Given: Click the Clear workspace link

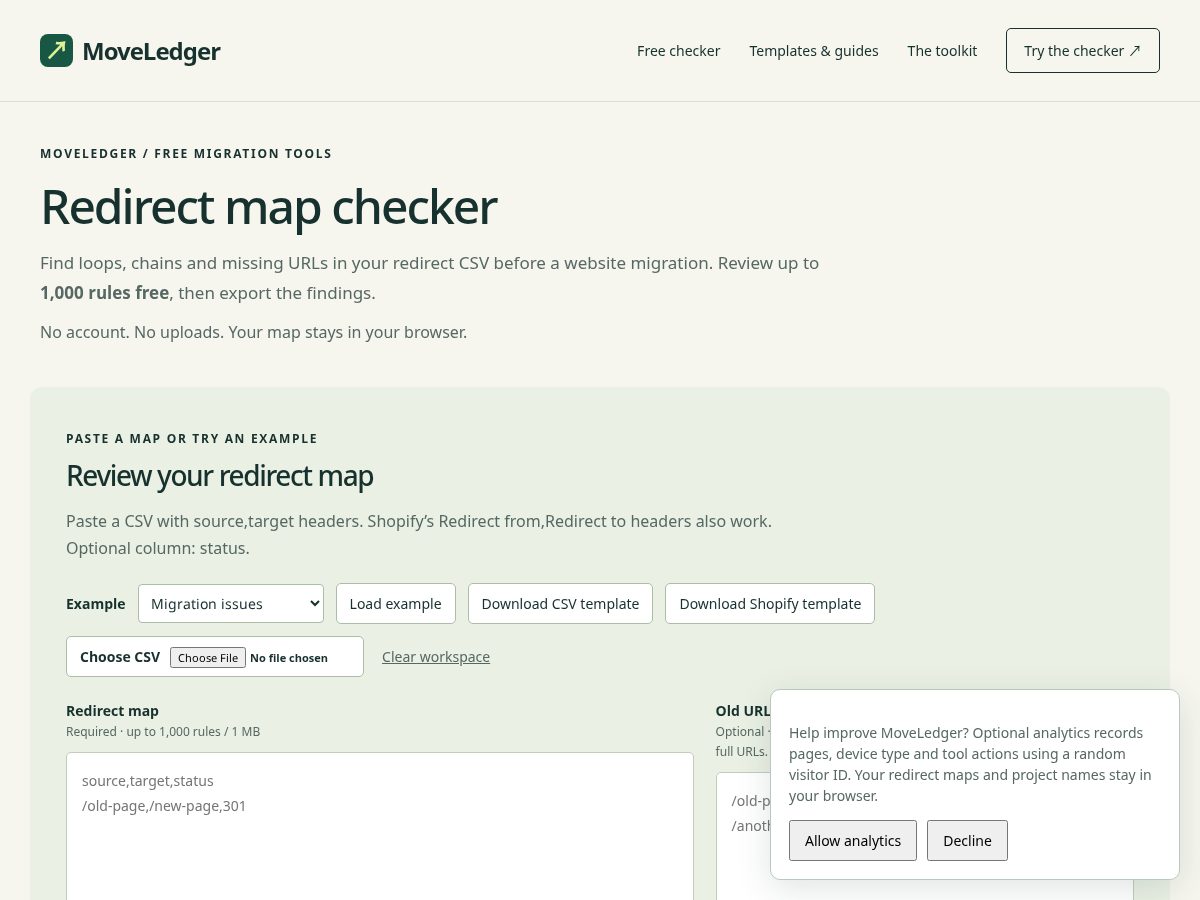Looking at the screenshot, I should point(436,657).
